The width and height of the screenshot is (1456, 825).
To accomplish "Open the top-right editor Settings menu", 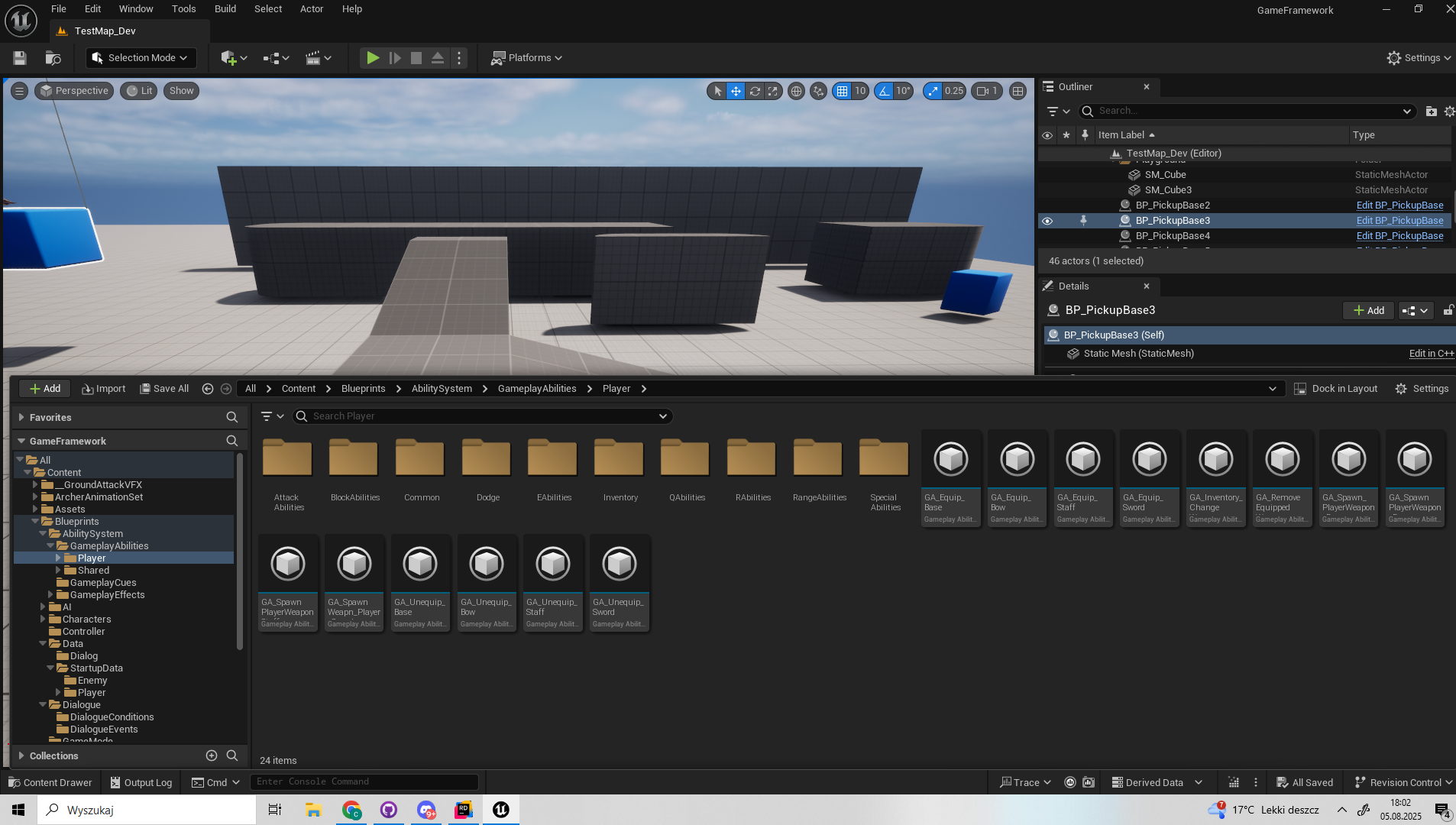I will click(x=1419, y=58).
